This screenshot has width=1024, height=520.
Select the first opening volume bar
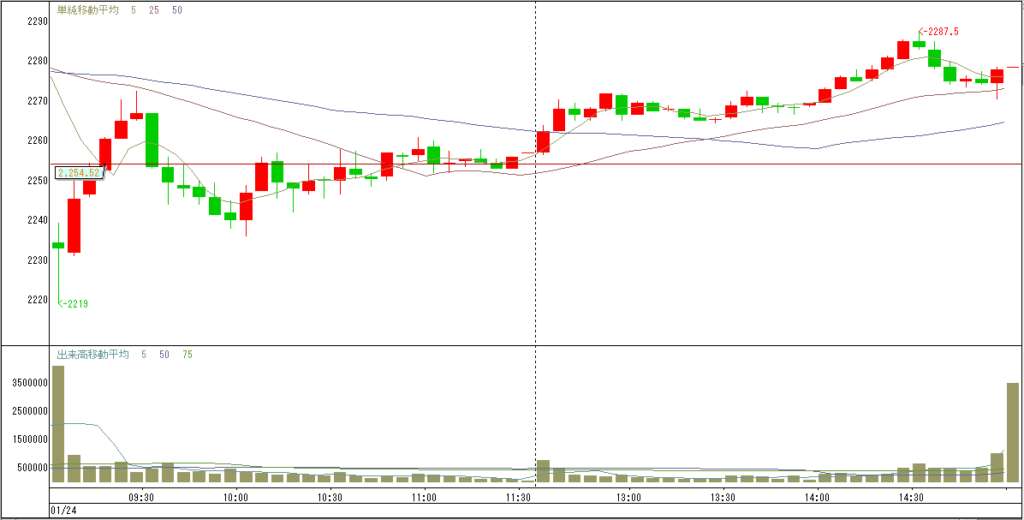tap(58, 424)
